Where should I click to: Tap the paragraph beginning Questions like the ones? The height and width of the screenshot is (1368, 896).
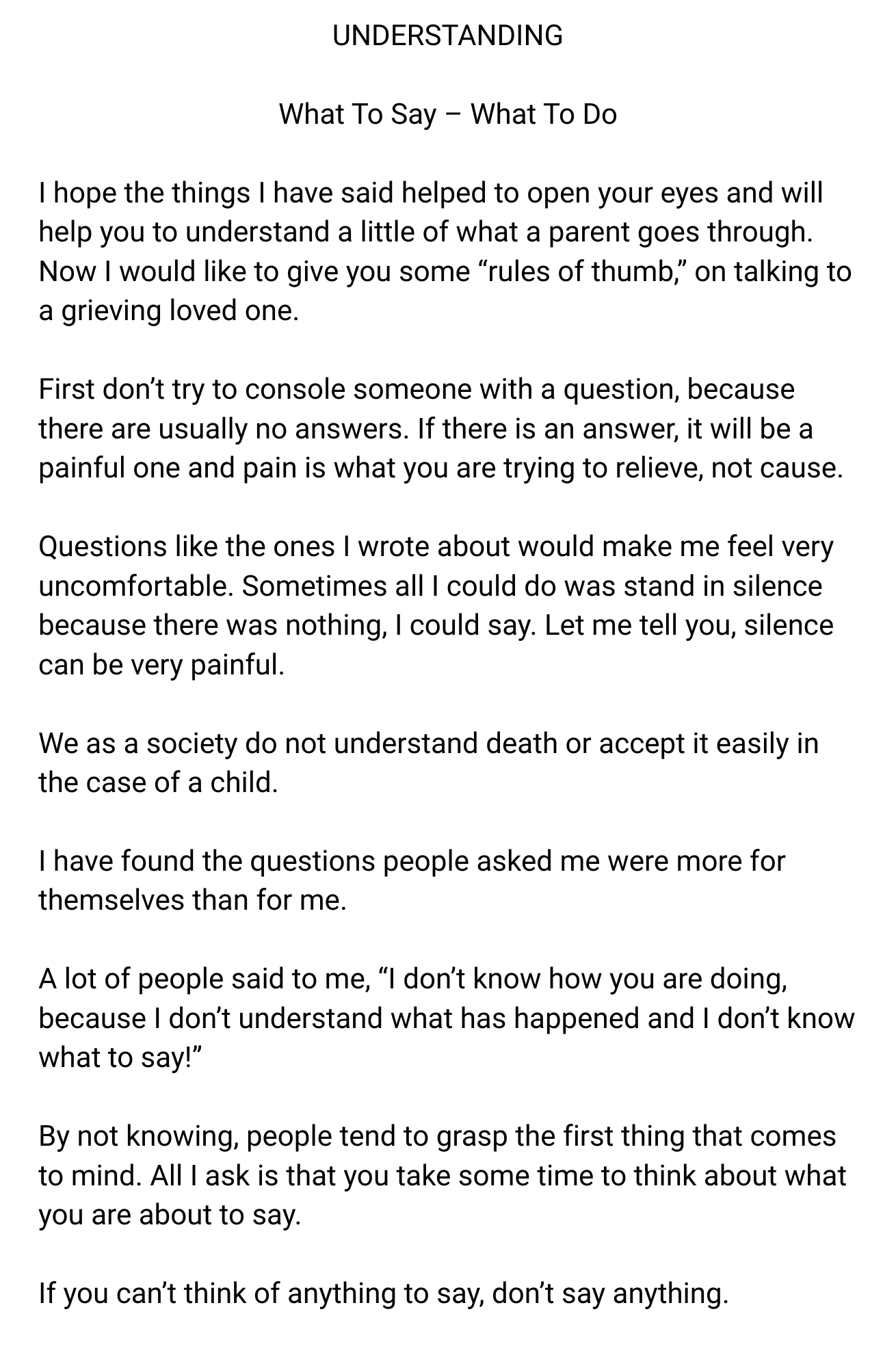coord(436,605)
